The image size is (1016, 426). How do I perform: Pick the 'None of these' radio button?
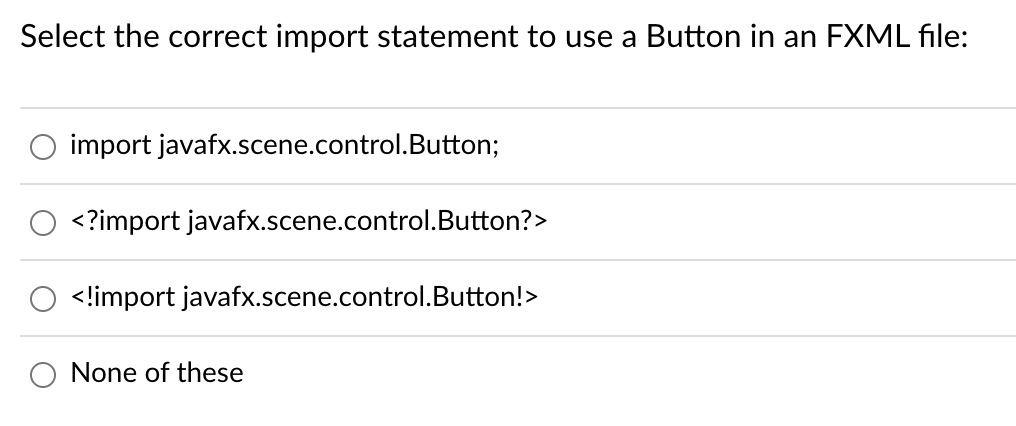[x=43, y=375]
